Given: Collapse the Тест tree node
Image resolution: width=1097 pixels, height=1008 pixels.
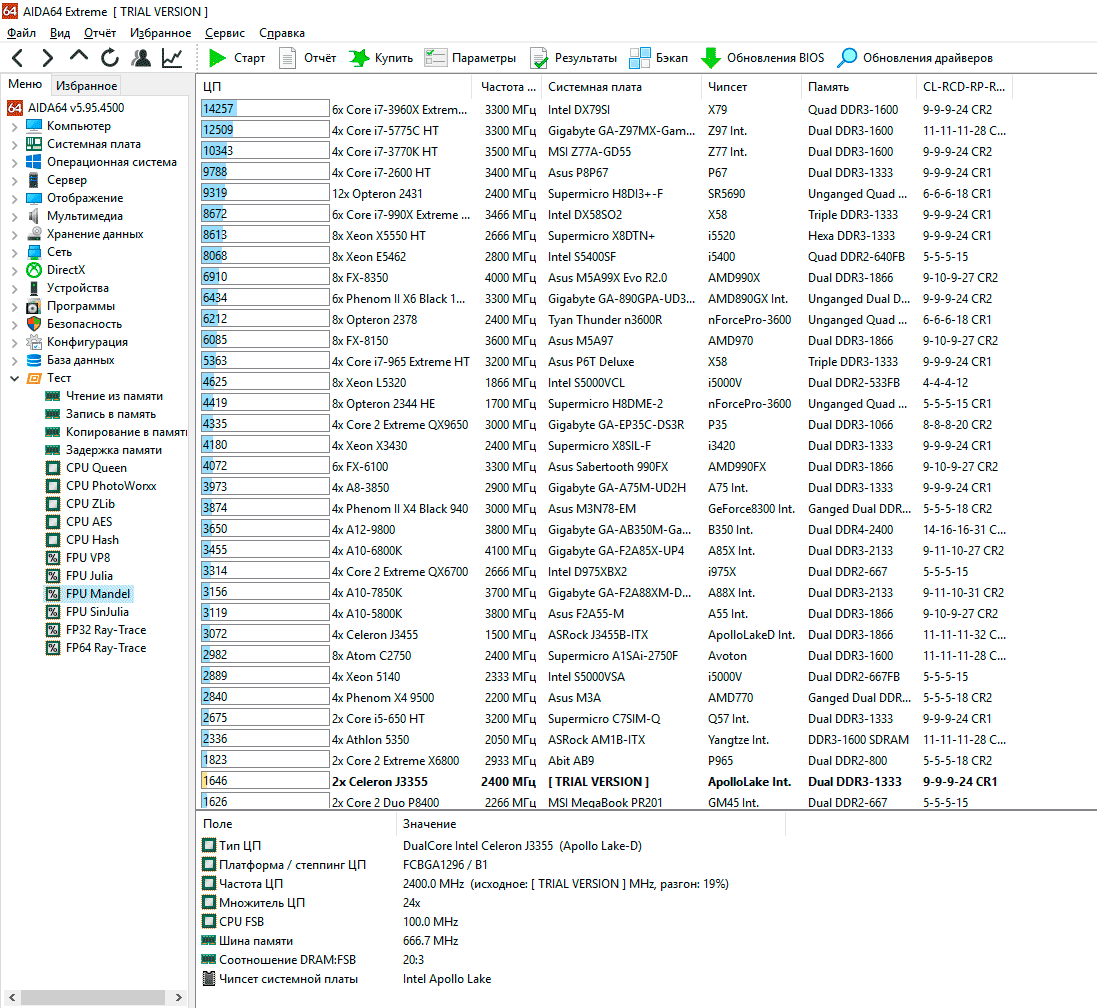Looking at the screenshot, I should (14, 378).
